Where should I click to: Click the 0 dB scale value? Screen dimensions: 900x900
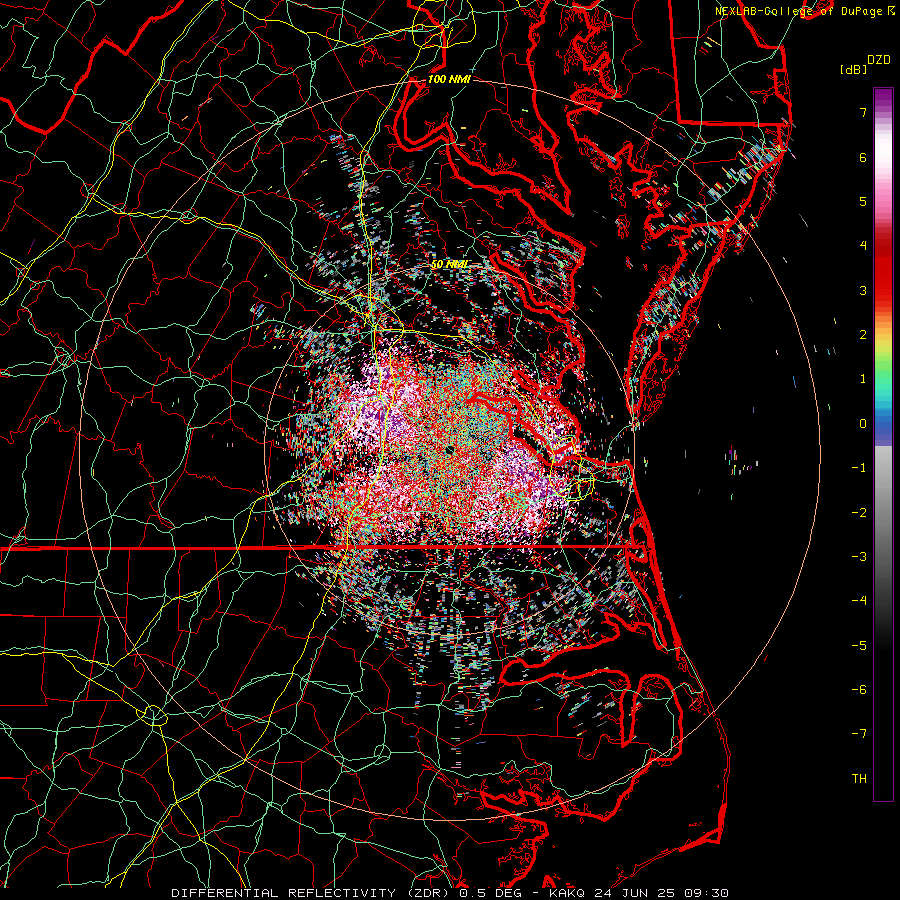point(863,424)
